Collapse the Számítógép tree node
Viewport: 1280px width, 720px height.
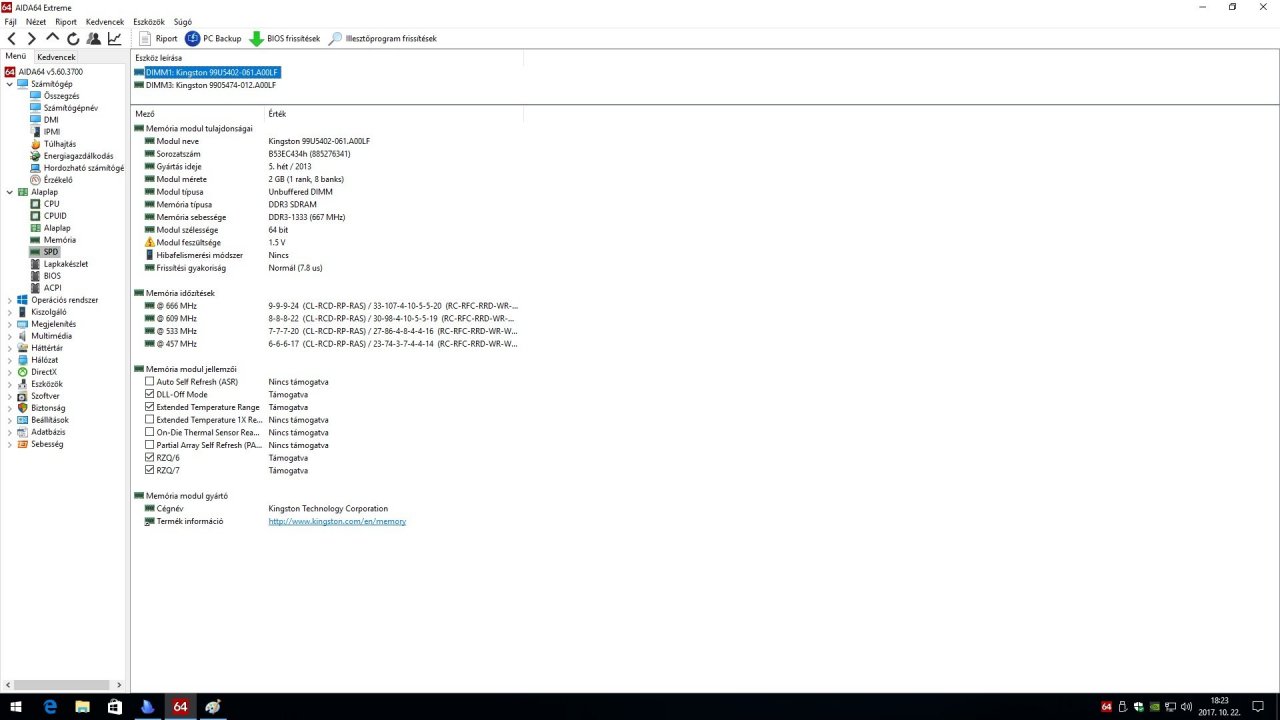[10, 84]
